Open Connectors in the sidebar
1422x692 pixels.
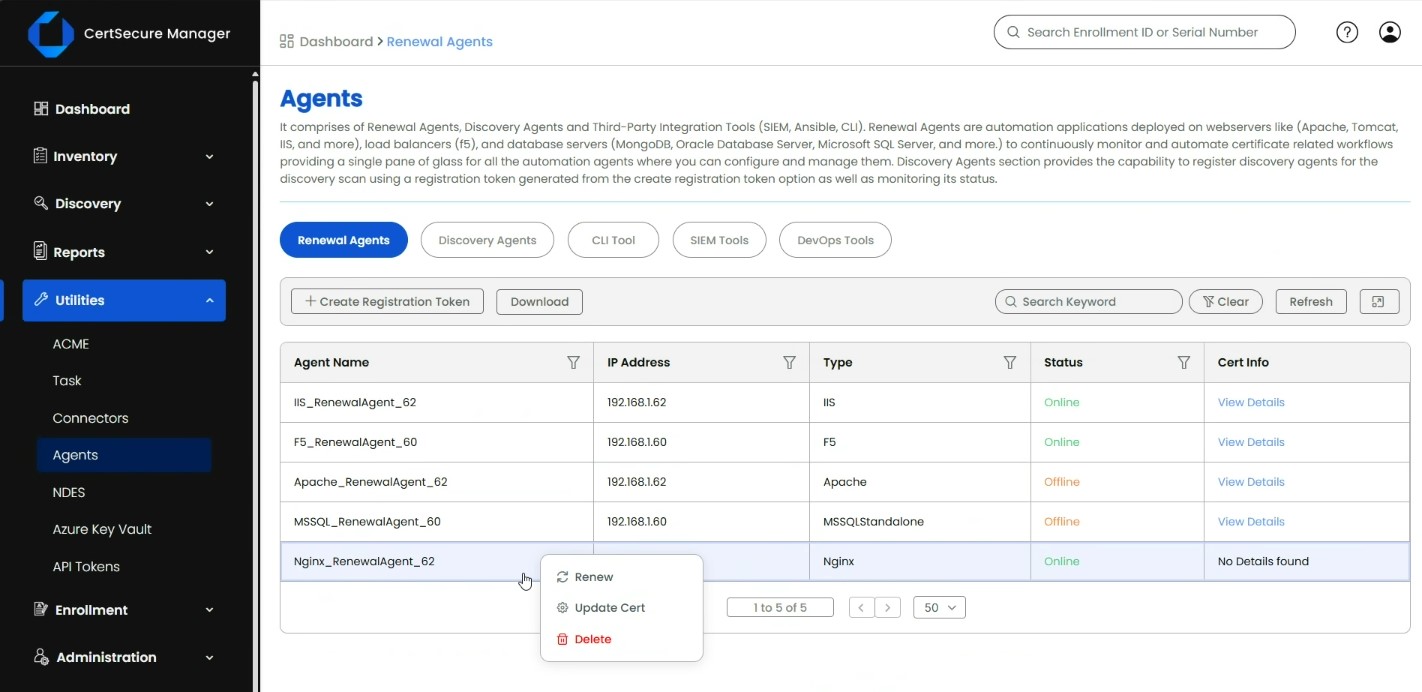pyautogui.click(x=91, y=418)
